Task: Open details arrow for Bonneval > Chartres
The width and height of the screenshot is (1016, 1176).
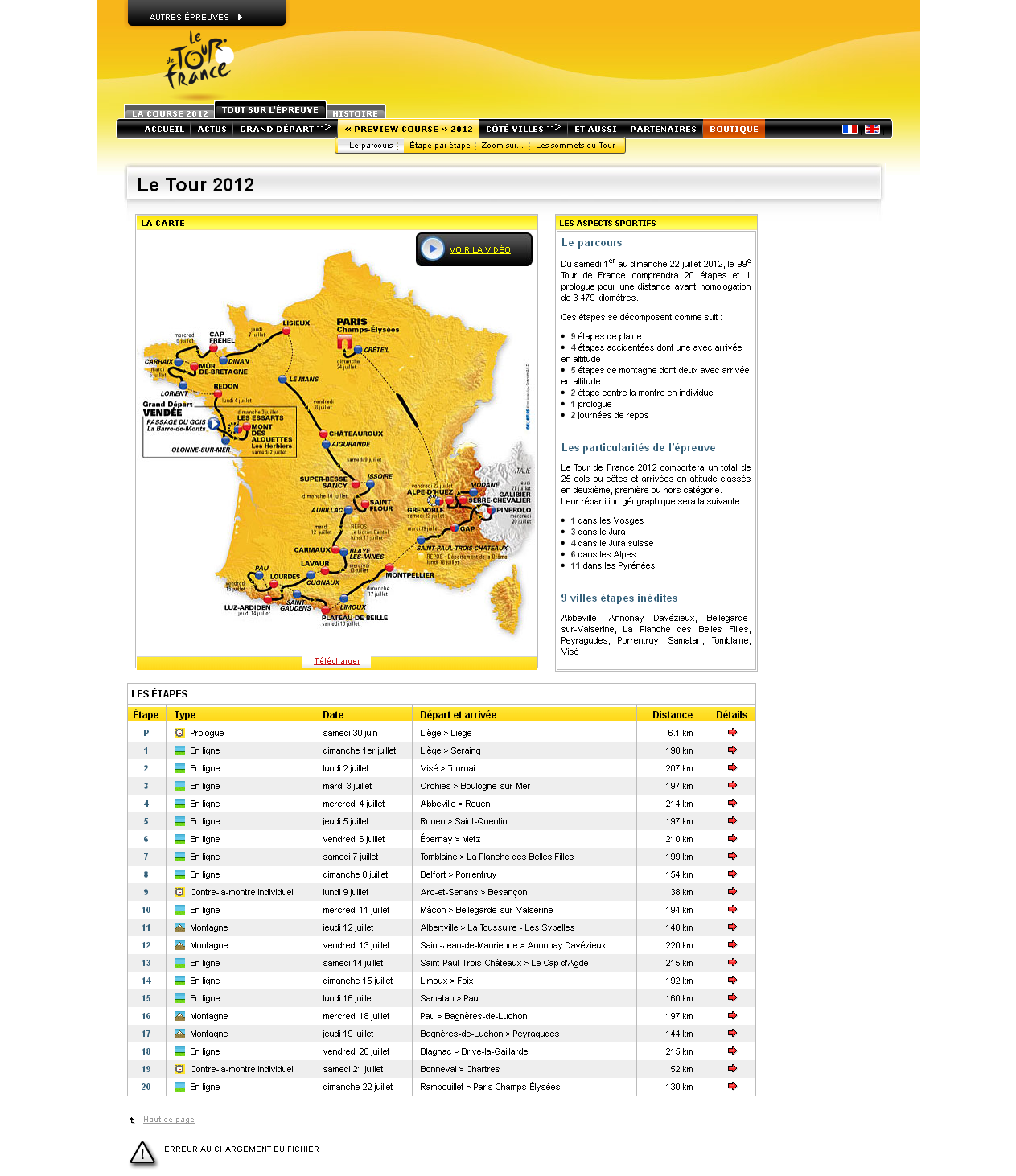Action: (732, 1068)
